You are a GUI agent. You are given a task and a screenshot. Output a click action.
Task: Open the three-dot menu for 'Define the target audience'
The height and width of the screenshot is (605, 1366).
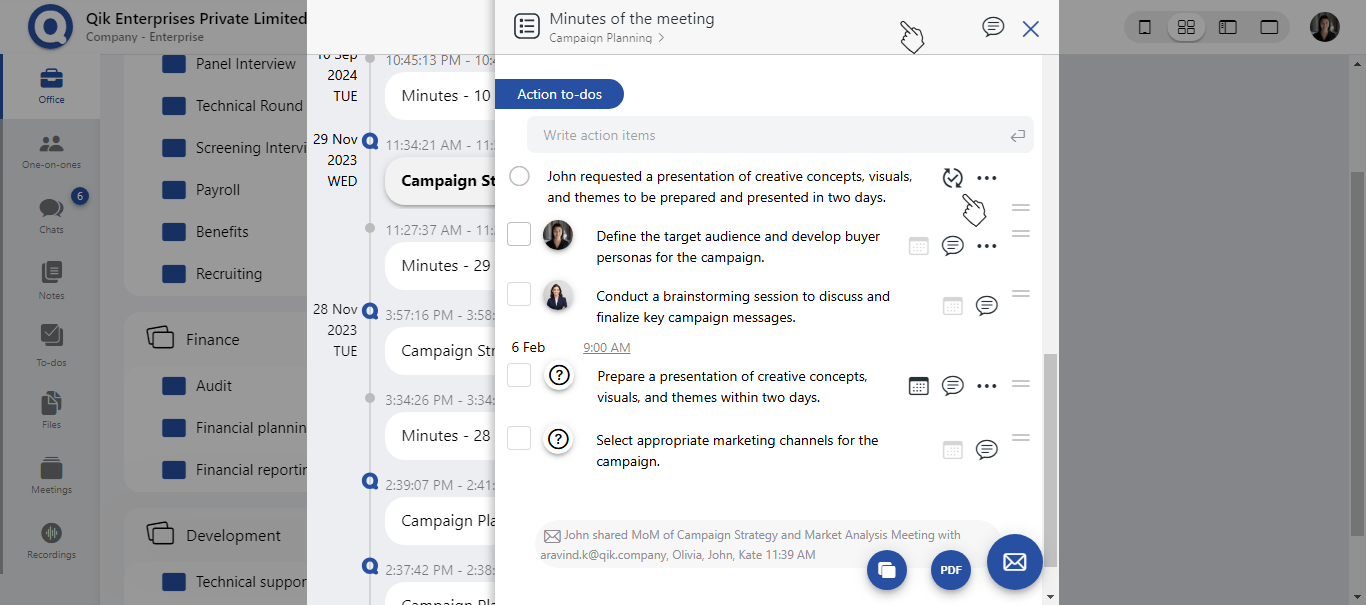986,246
